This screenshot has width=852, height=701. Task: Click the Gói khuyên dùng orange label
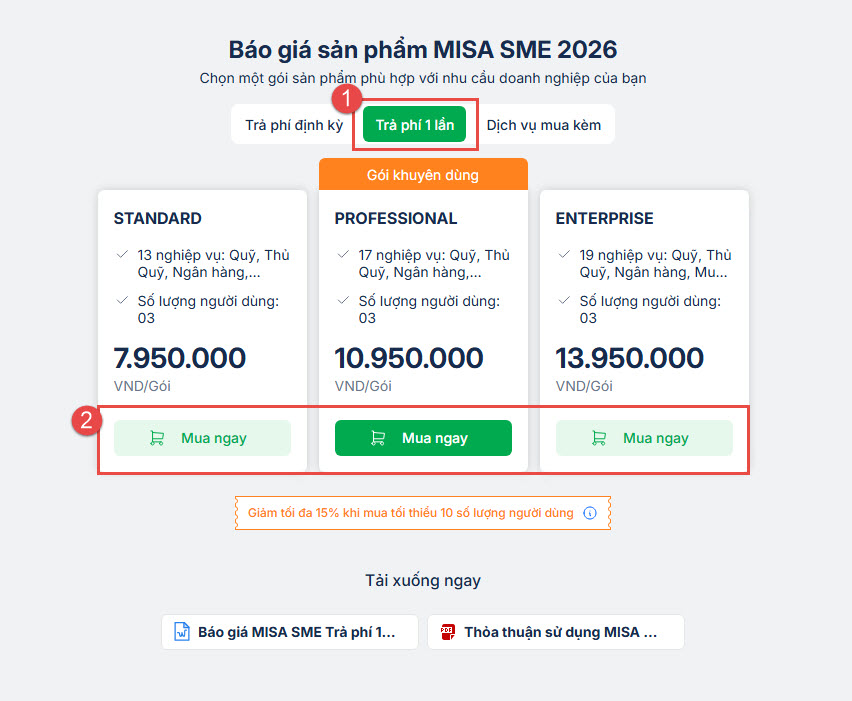point(423,175)
